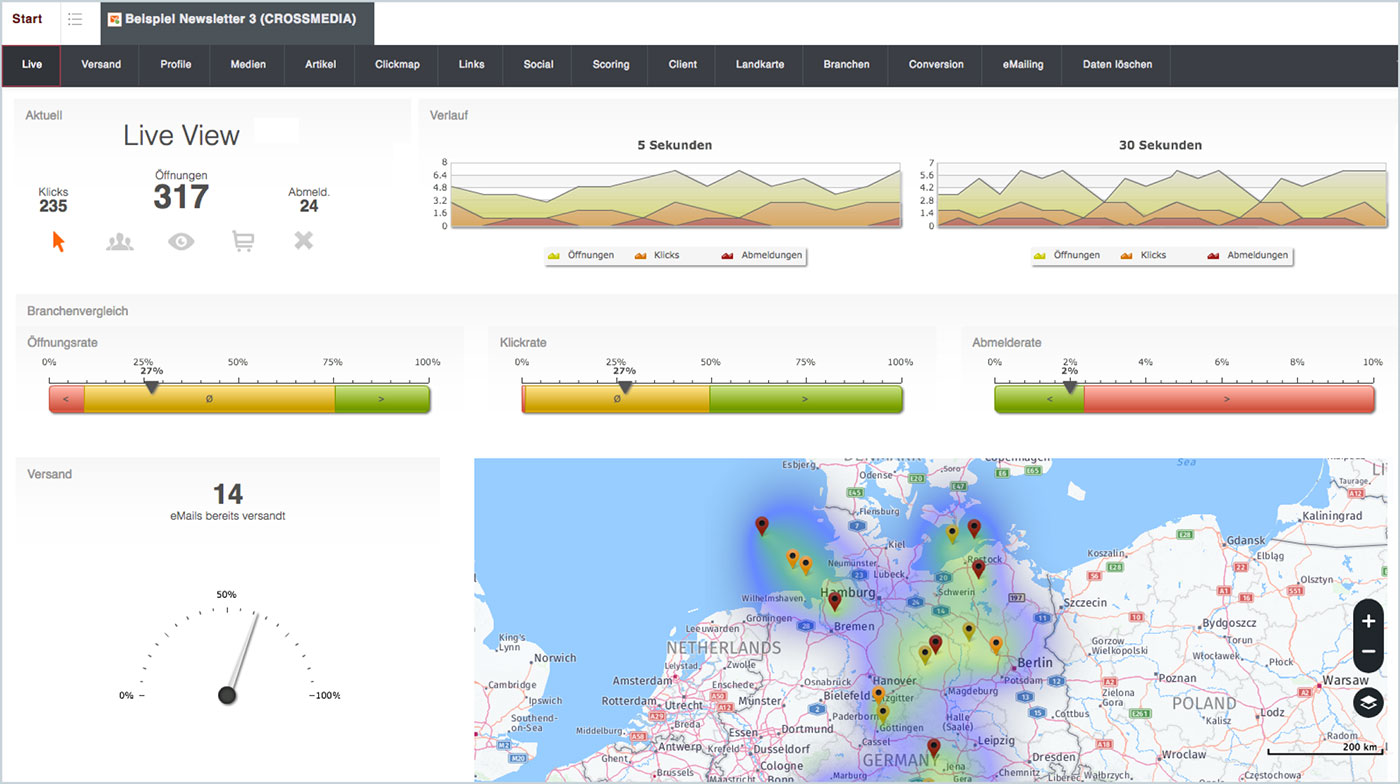Click the Warsaw label on the map
The height and width of the screenshot is (784, 1400).
click(1343, 680)
